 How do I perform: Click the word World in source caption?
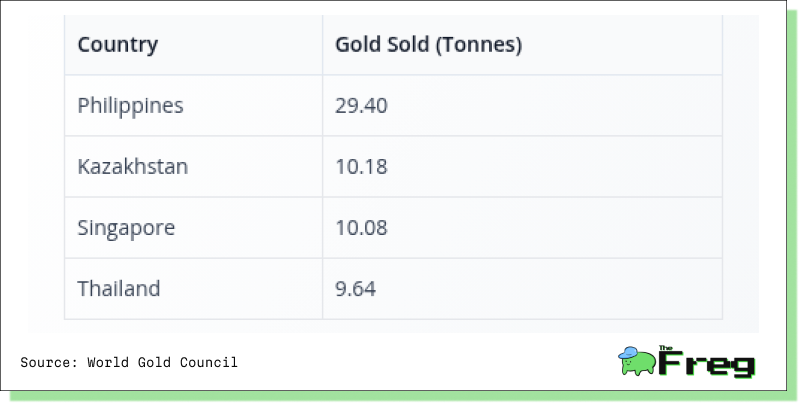108,362
